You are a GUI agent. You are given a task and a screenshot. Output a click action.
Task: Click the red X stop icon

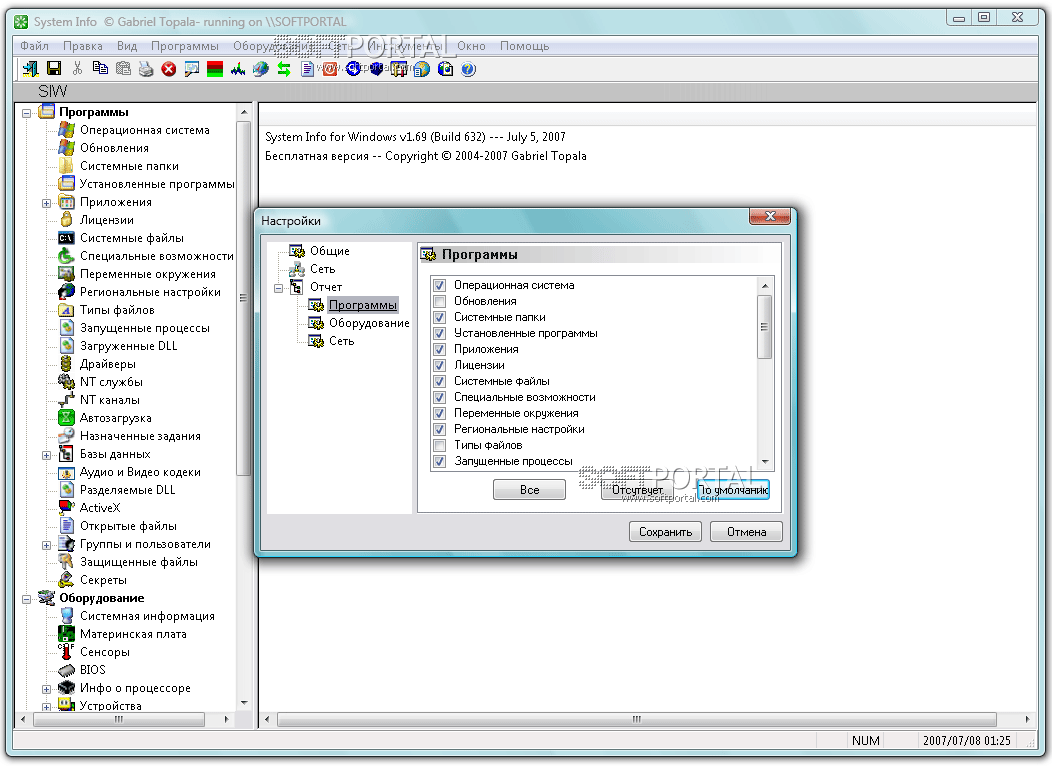tap(169, 68)
